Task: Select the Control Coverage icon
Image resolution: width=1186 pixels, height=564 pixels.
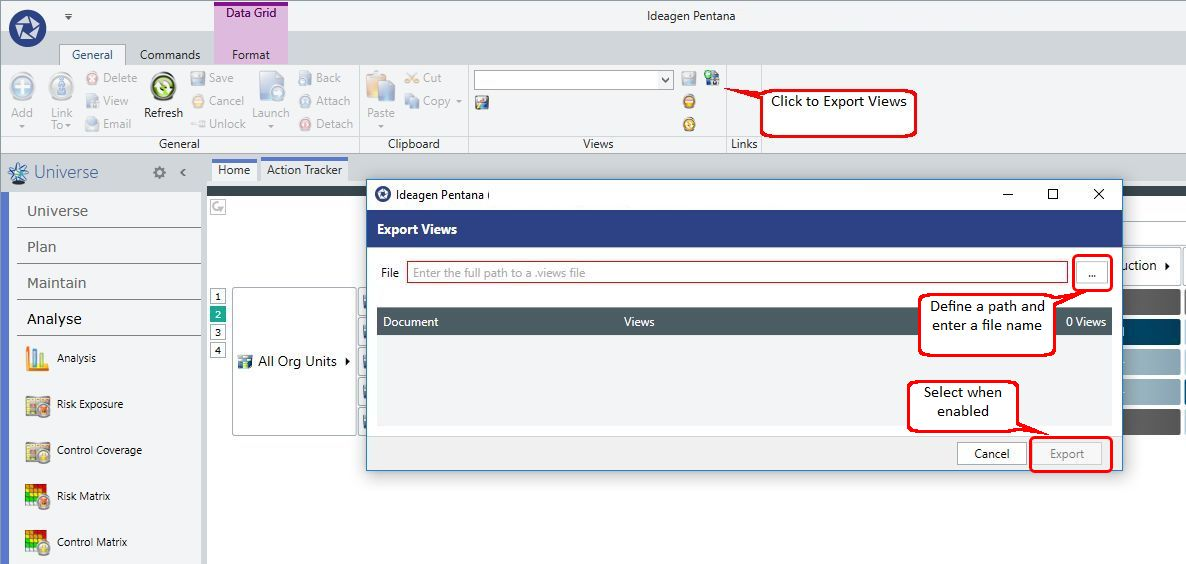Action: [x=37, y=451]
